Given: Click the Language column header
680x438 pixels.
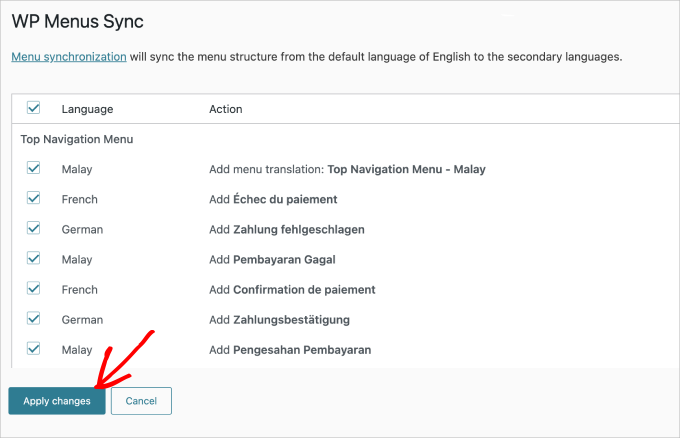Looking at the screenshot, I should tap(87, 109).
